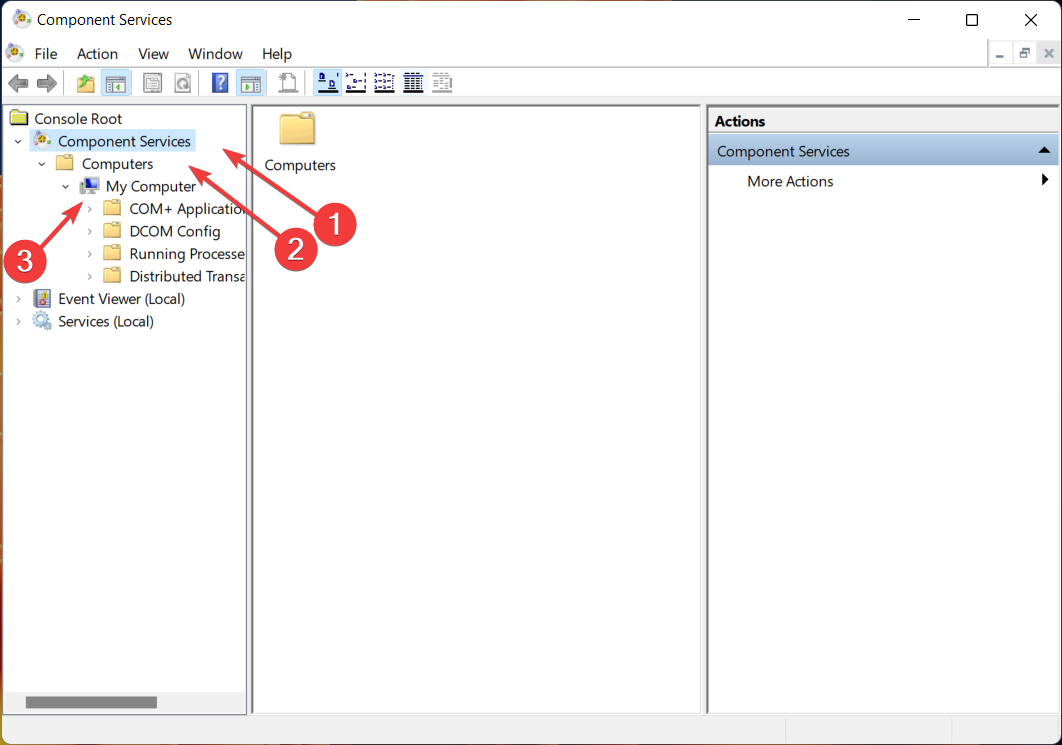Click More Actions in the Actions pane
The height and width of the screenshot is (745, 1062).
790,181
